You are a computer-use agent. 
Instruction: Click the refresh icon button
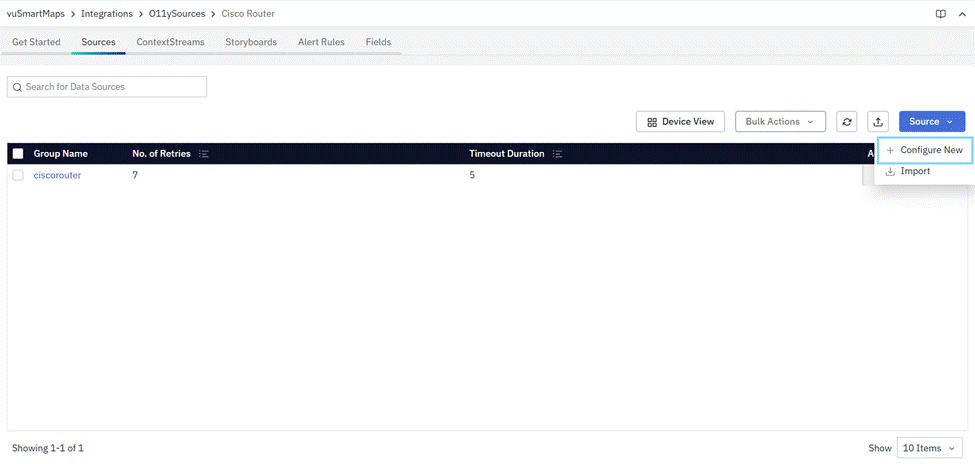coord(847,122)
